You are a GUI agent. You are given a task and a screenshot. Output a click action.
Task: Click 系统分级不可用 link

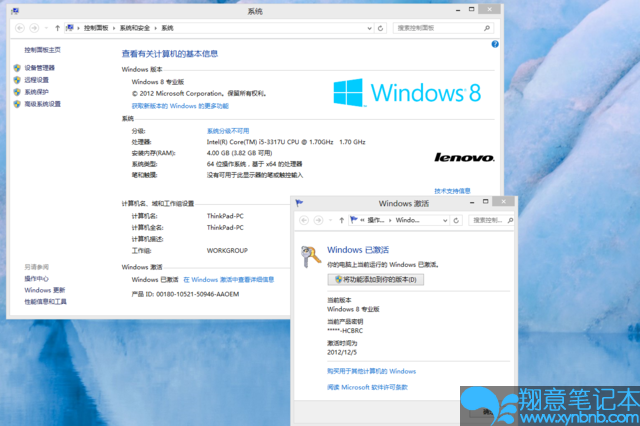click(x=228, y=131)
